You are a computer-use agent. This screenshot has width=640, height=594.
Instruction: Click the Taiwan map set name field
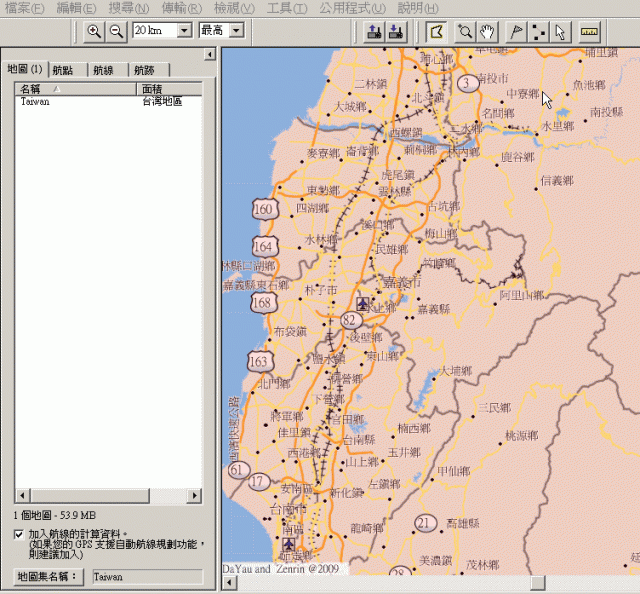tap(147, 576)
